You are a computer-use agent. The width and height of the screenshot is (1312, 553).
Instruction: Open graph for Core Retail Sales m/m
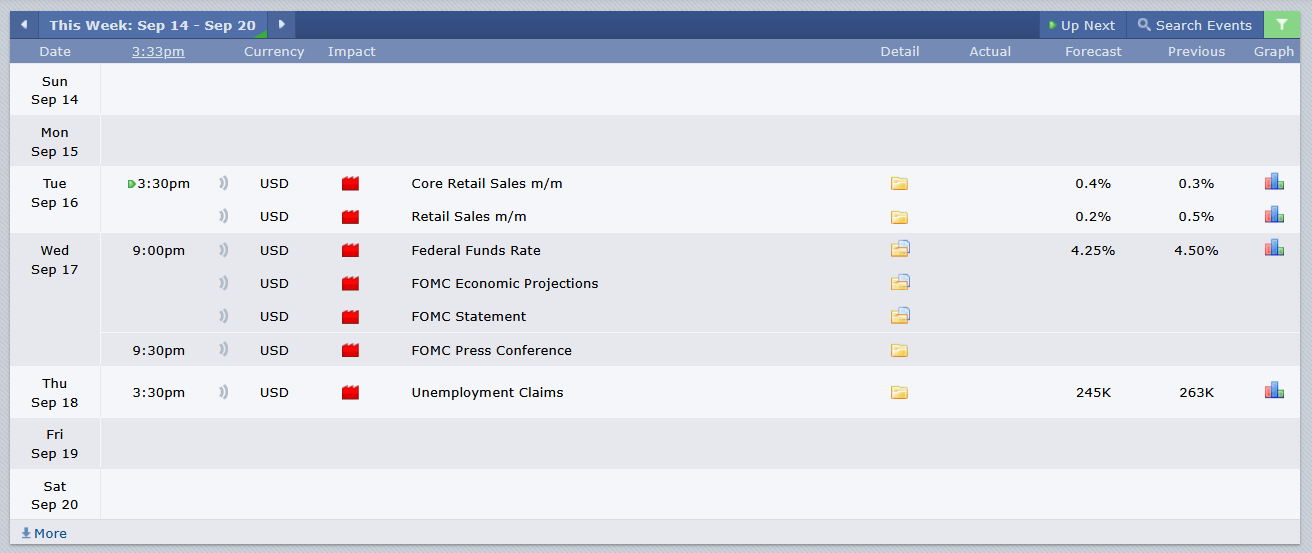(1274, 182)
